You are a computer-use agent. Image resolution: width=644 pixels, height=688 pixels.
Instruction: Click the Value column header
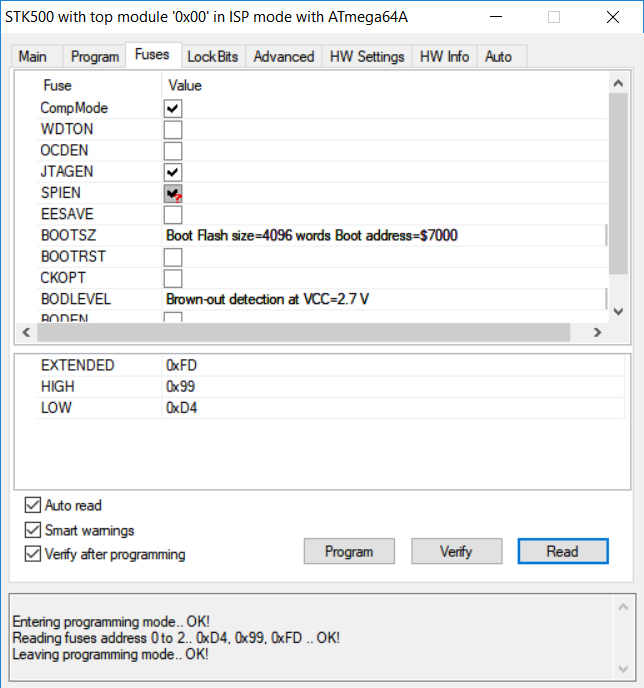(x=185, y=86)
